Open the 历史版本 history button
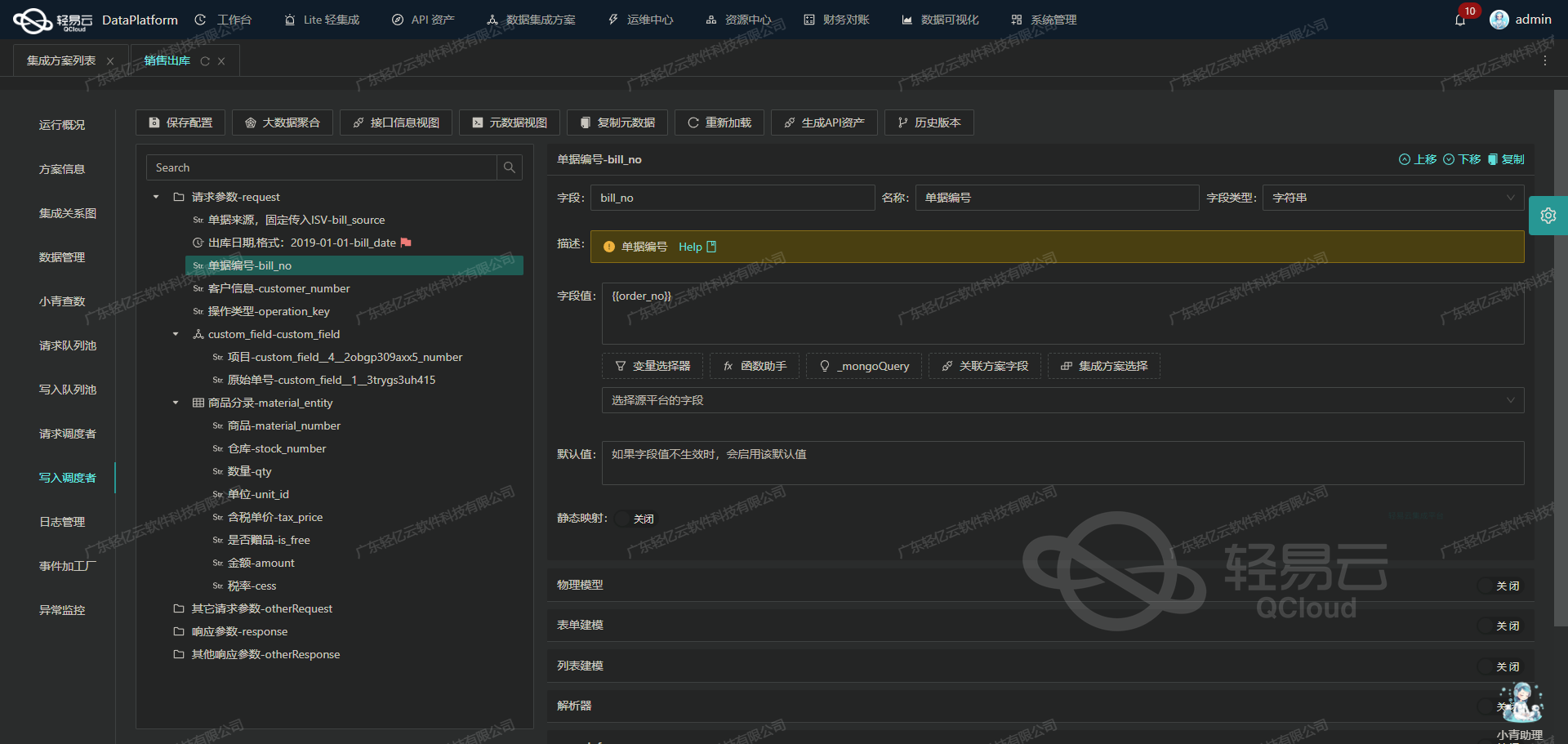The image size is (1568, 744). [x=929, y=123]
